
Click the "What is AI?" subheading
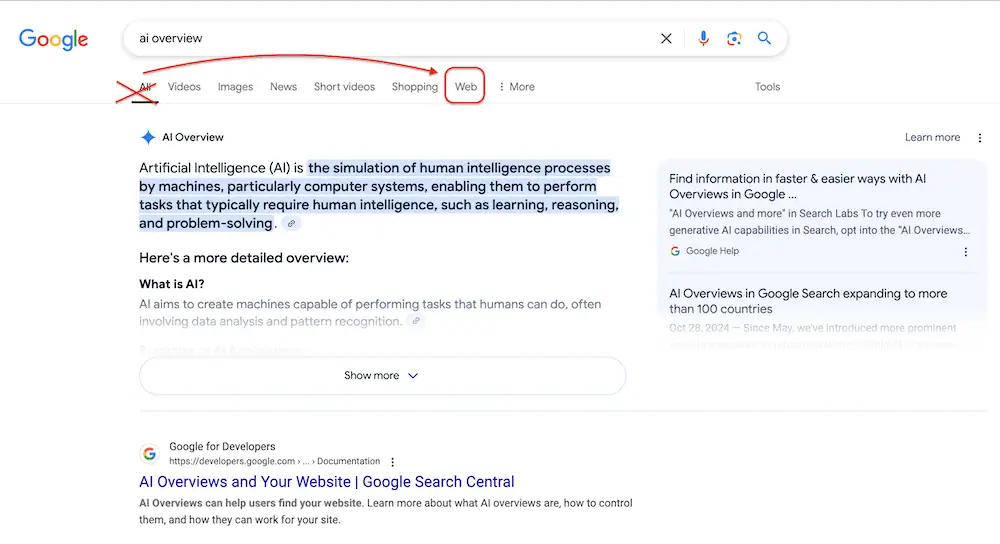[x=172, y=284]
